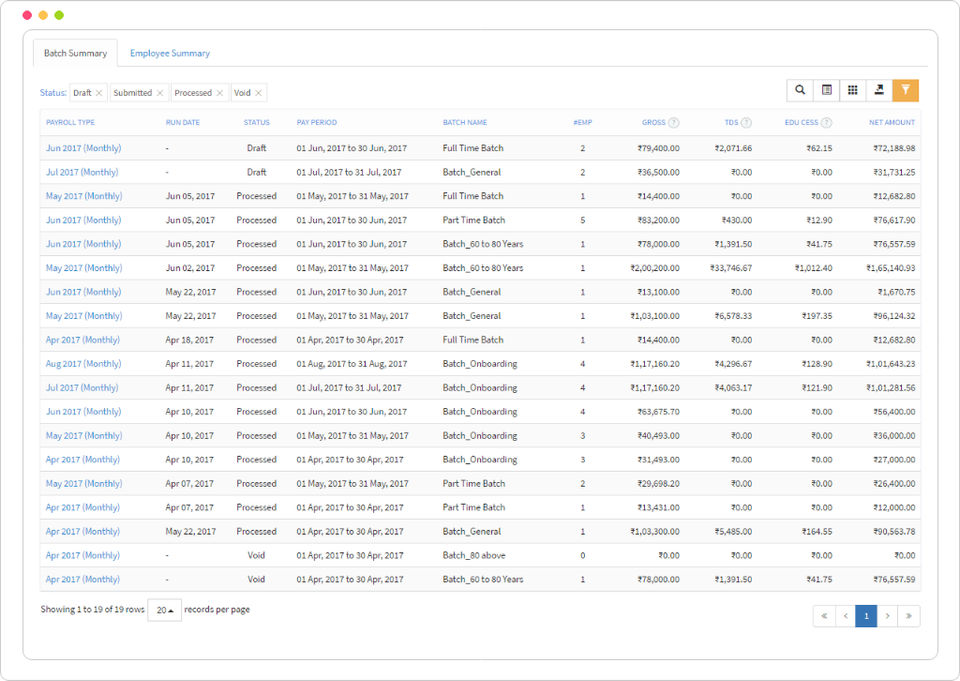Viewport: 960px width, 681px height.
Task: Click help icon next to TDS
Action: click(x=746, y=123)
